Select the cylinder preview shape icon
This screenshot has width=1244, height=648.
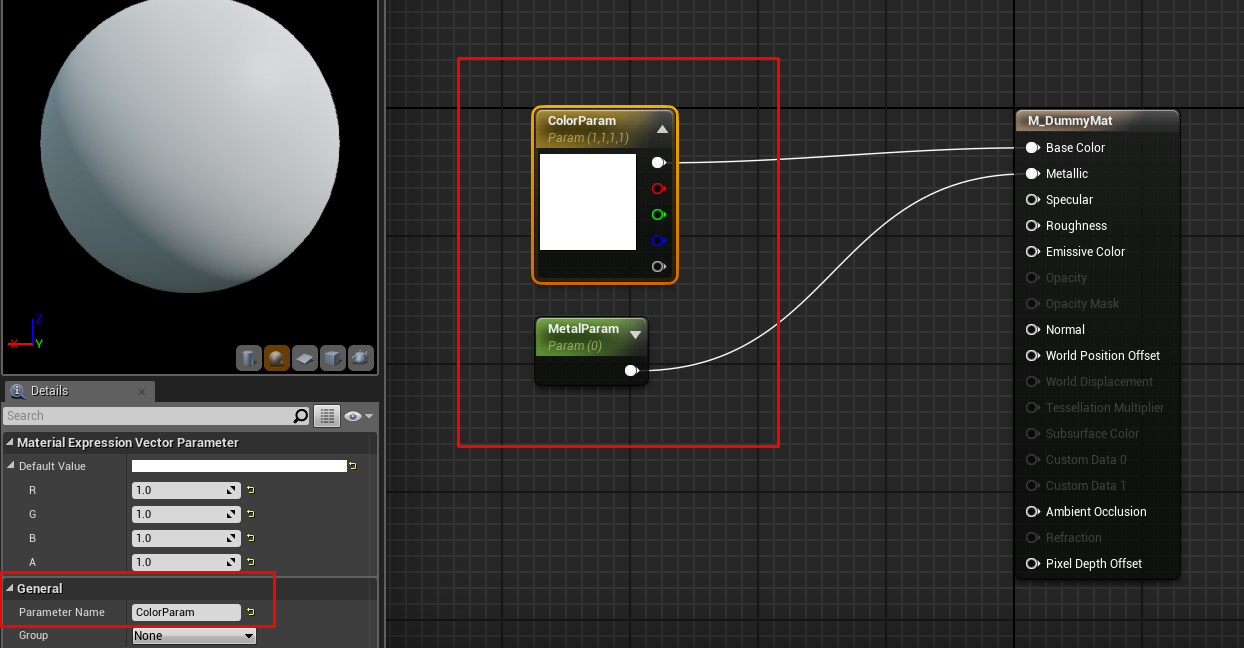249,357
